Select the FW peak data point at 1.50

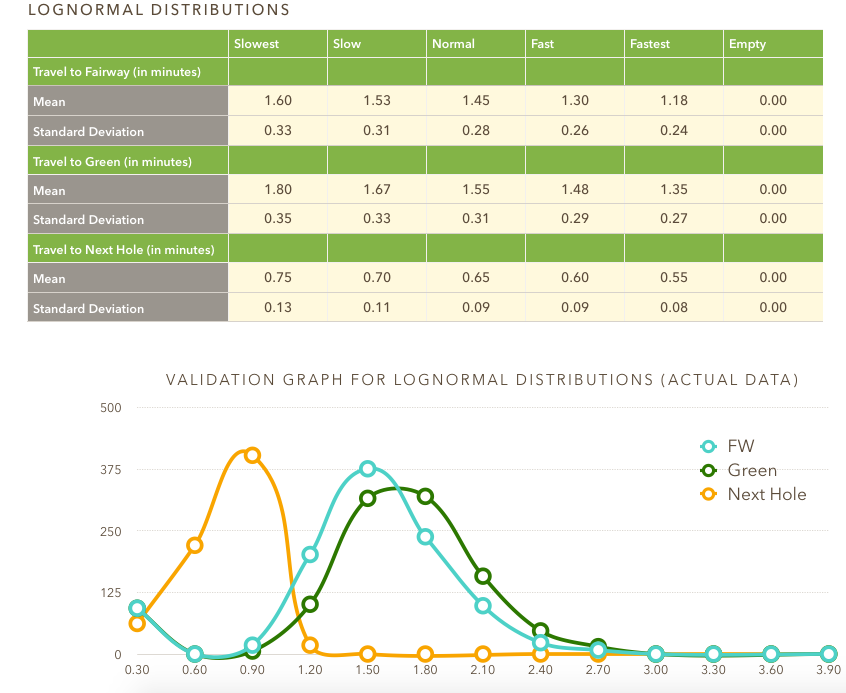pyautogui.click(x=368, y=469)
